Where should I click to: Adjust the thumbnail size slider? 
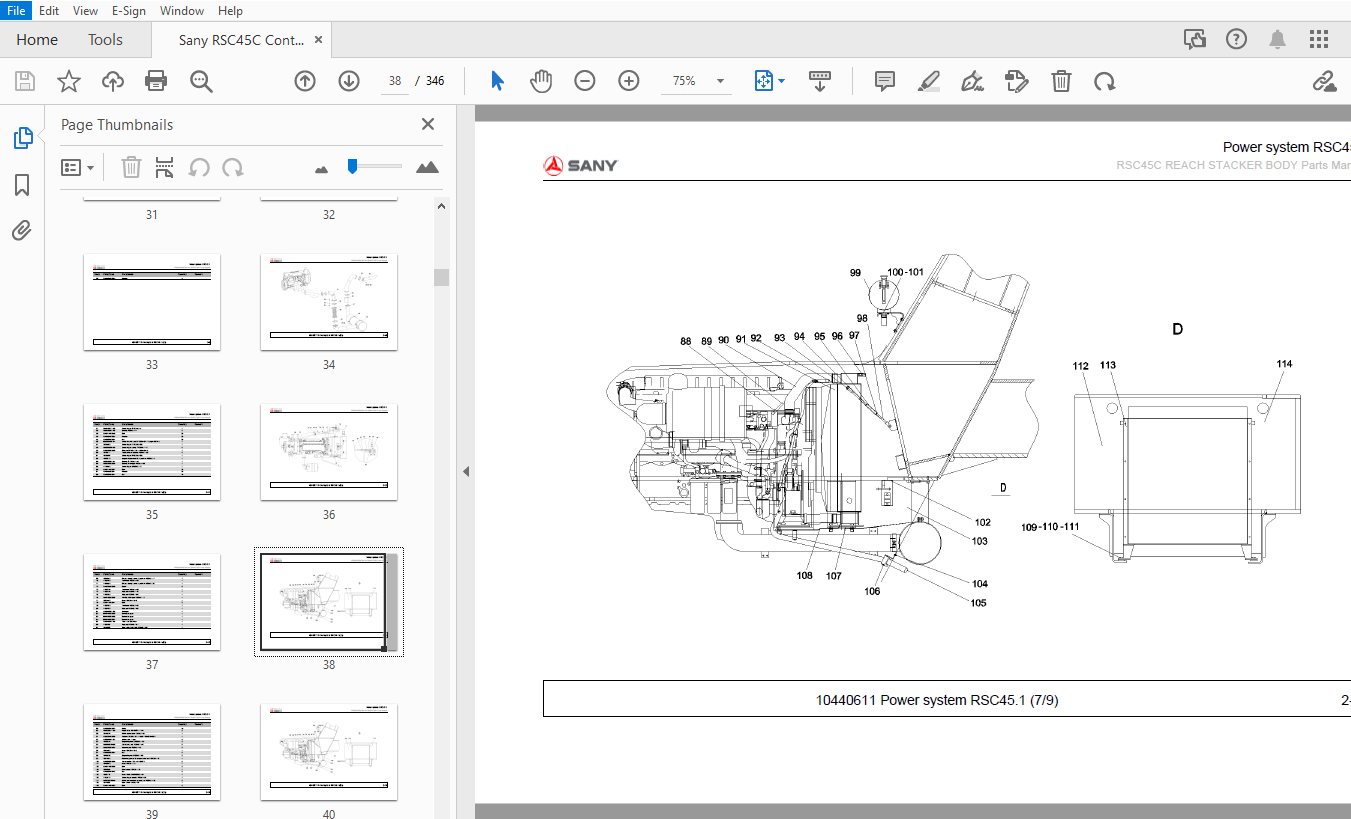(x=352, y=166)
